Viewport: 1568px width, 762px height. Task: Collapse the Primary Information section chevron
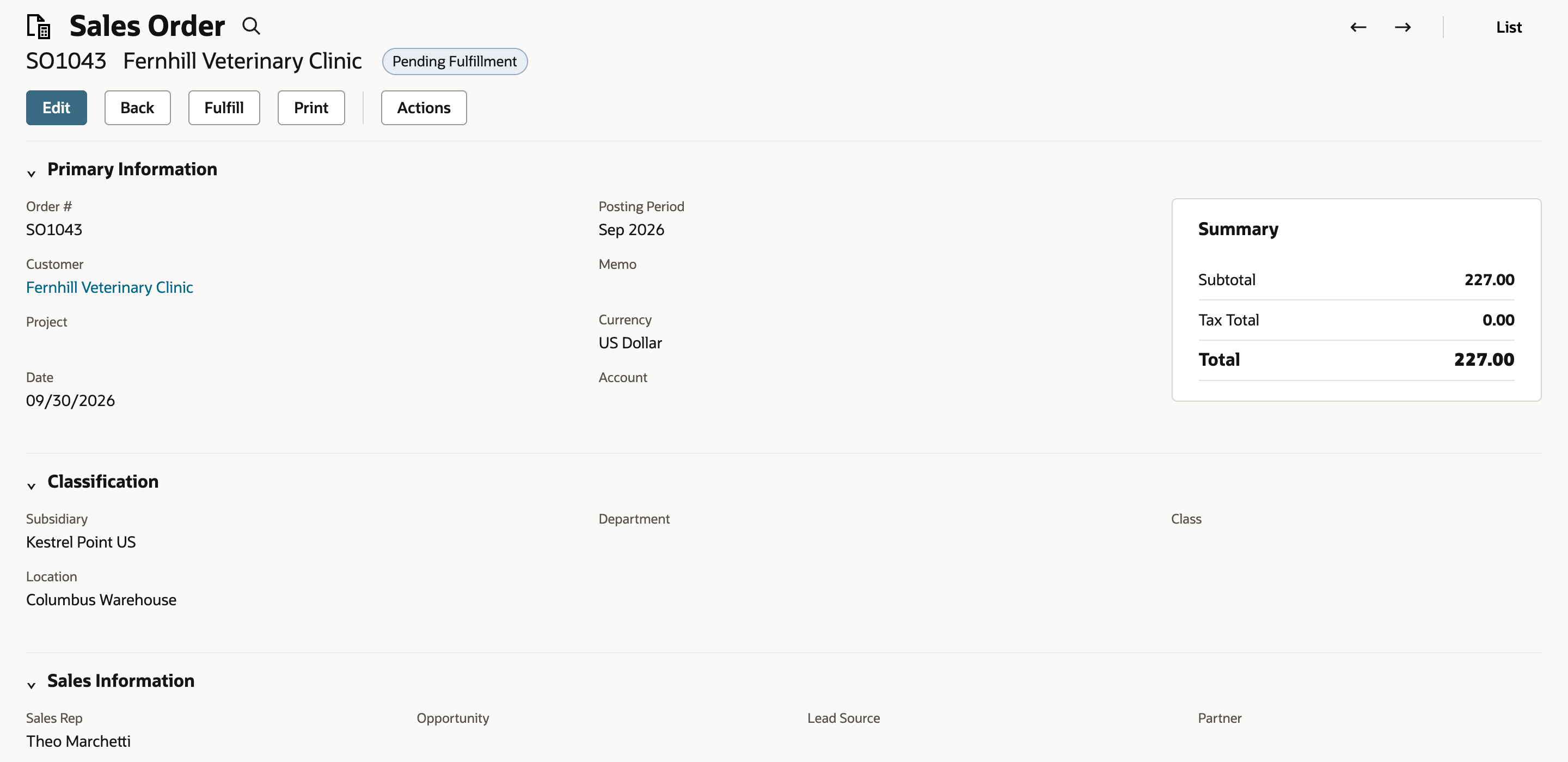point(32,174)
